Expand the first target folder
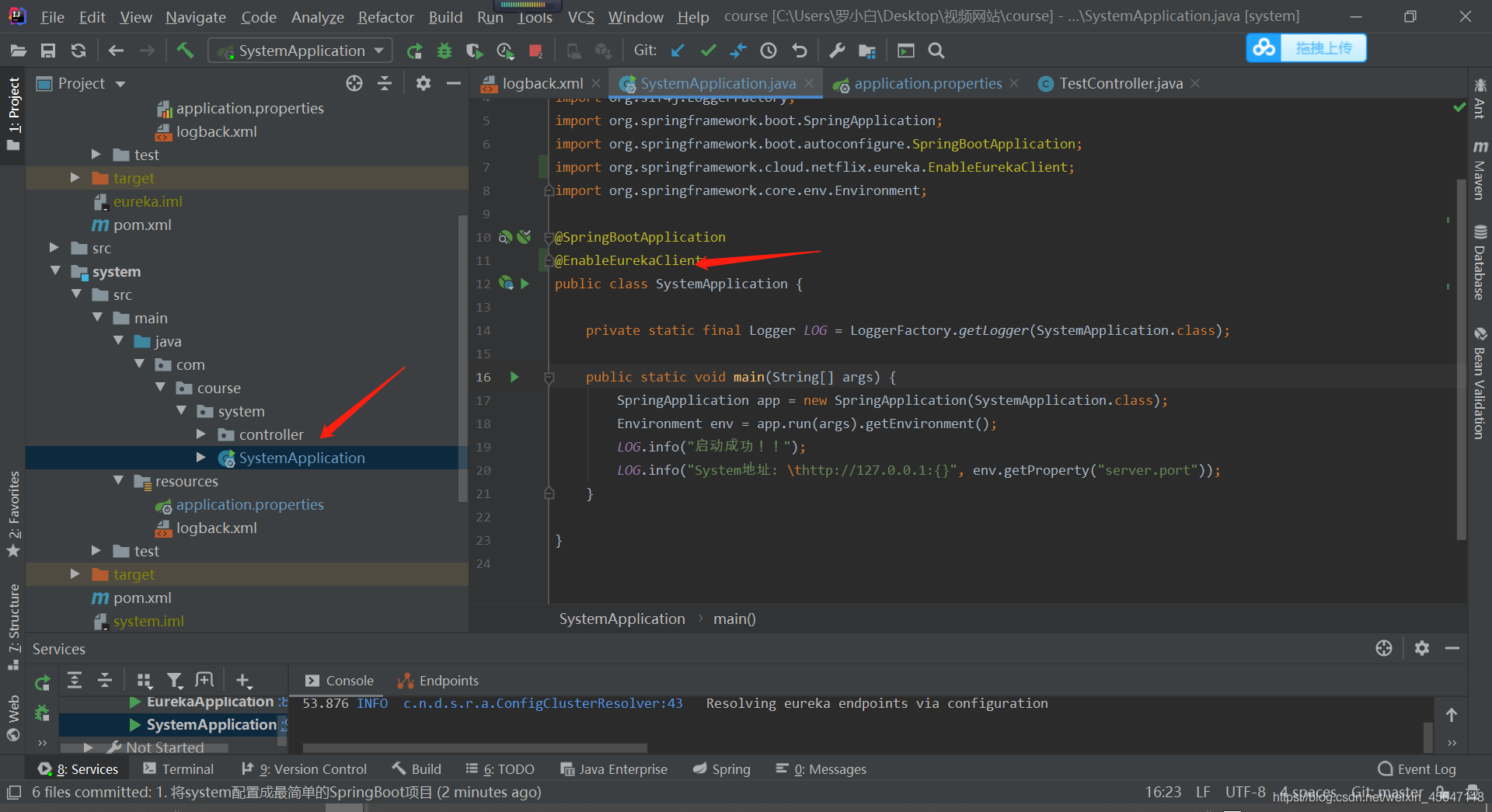The image size is (1492, 812). pos(75,178)
